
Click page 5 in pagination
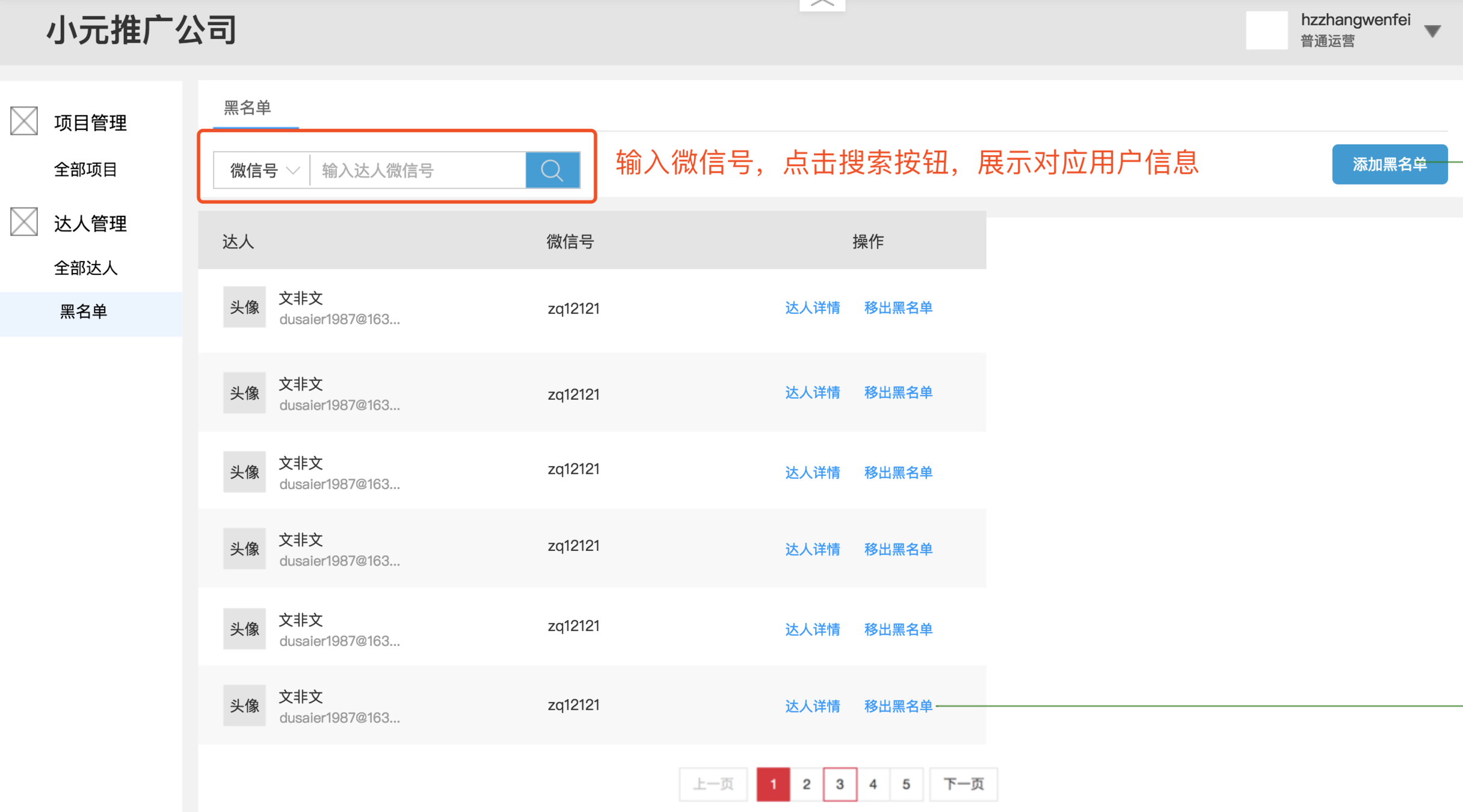[906, 784]
